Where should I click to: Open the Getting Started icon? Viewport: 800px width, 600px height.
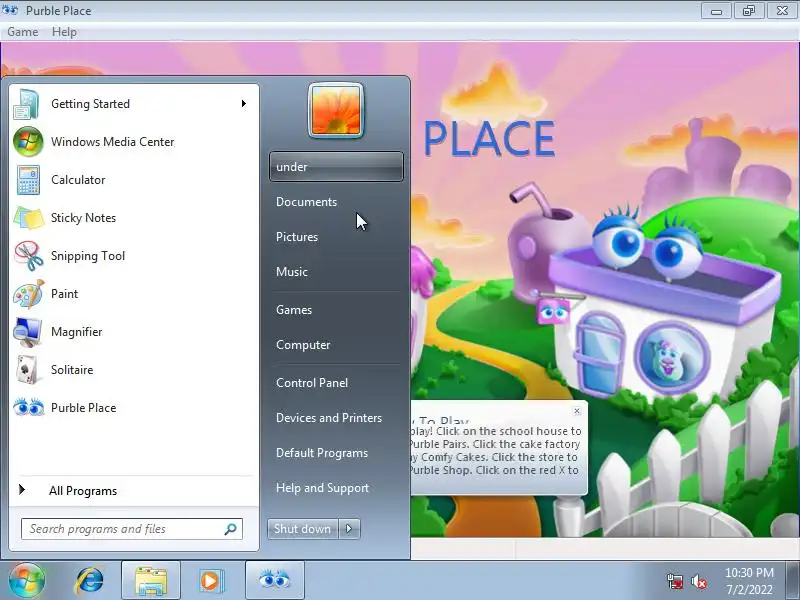(x=27, y=104)
